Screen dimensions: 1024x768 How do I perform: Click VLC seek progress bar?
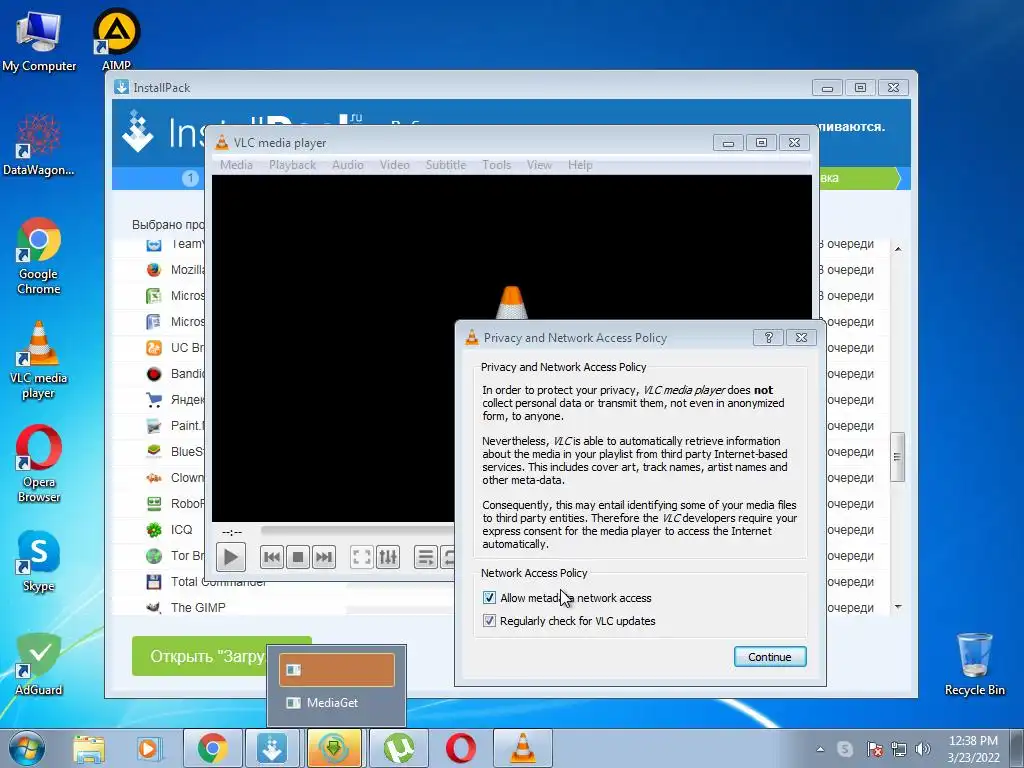358,530
